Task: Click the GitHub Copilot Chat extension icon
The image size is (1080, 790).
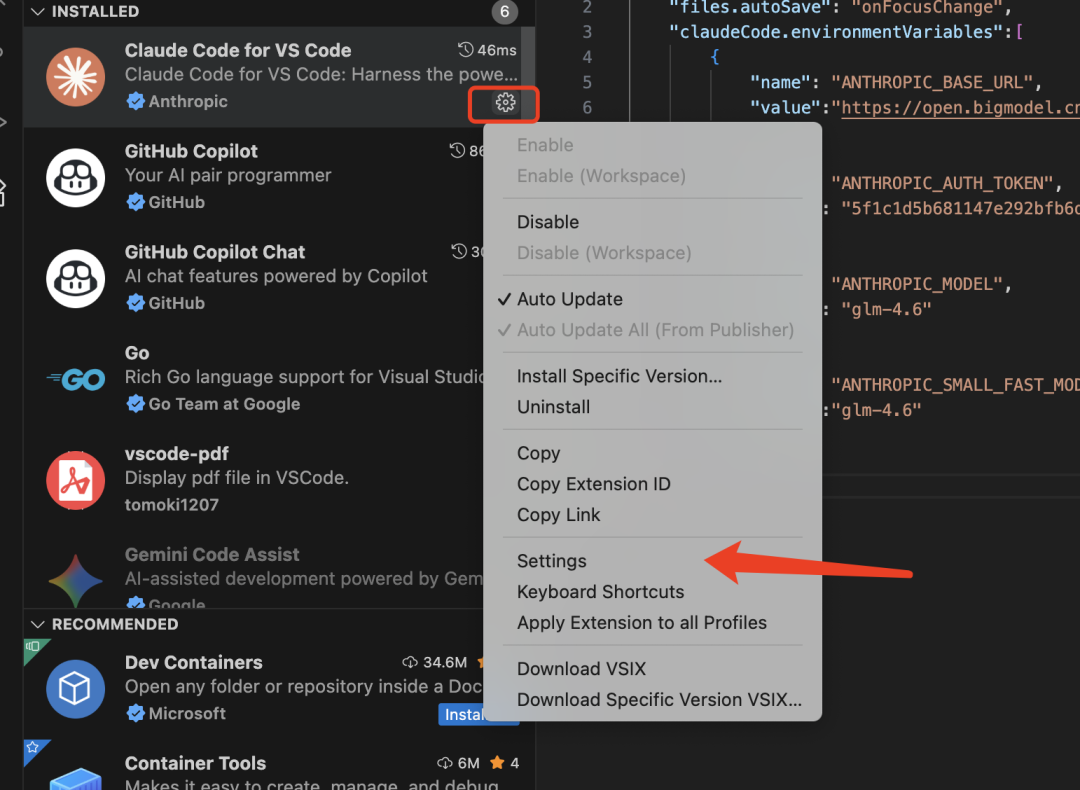Action: tap(76, 278)
